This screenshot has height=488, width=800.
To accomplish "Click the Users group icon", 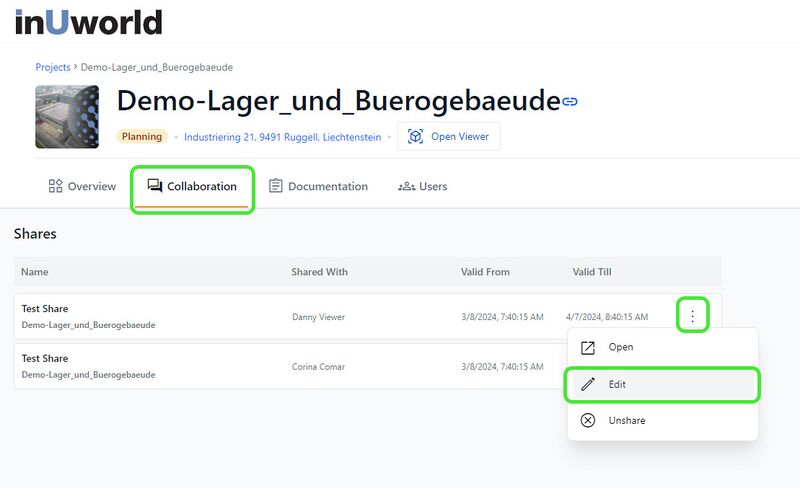I will tap(406, 186).
